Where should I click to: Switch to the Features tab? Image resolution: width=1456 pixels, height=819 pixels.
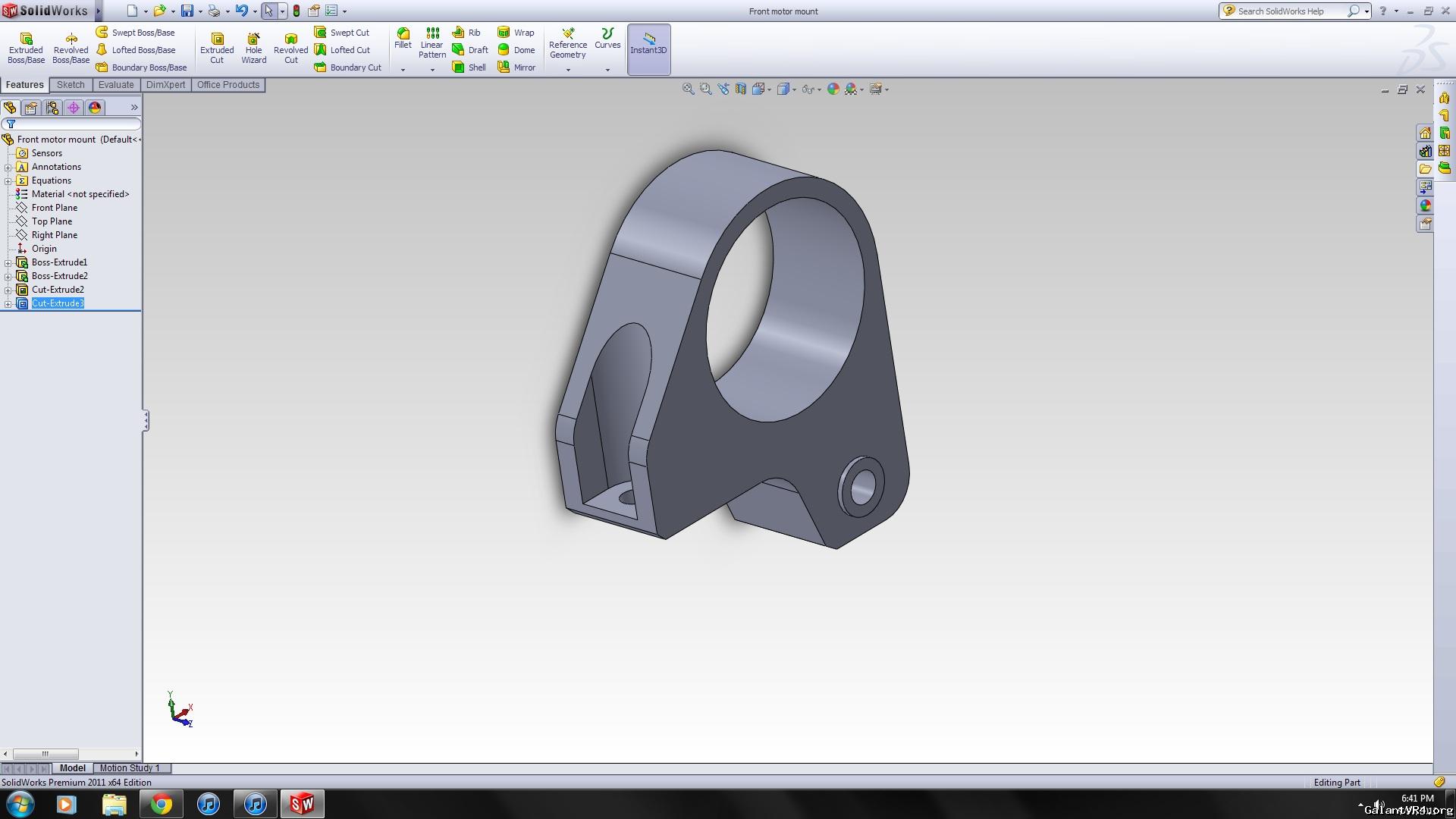pos(25,85)
